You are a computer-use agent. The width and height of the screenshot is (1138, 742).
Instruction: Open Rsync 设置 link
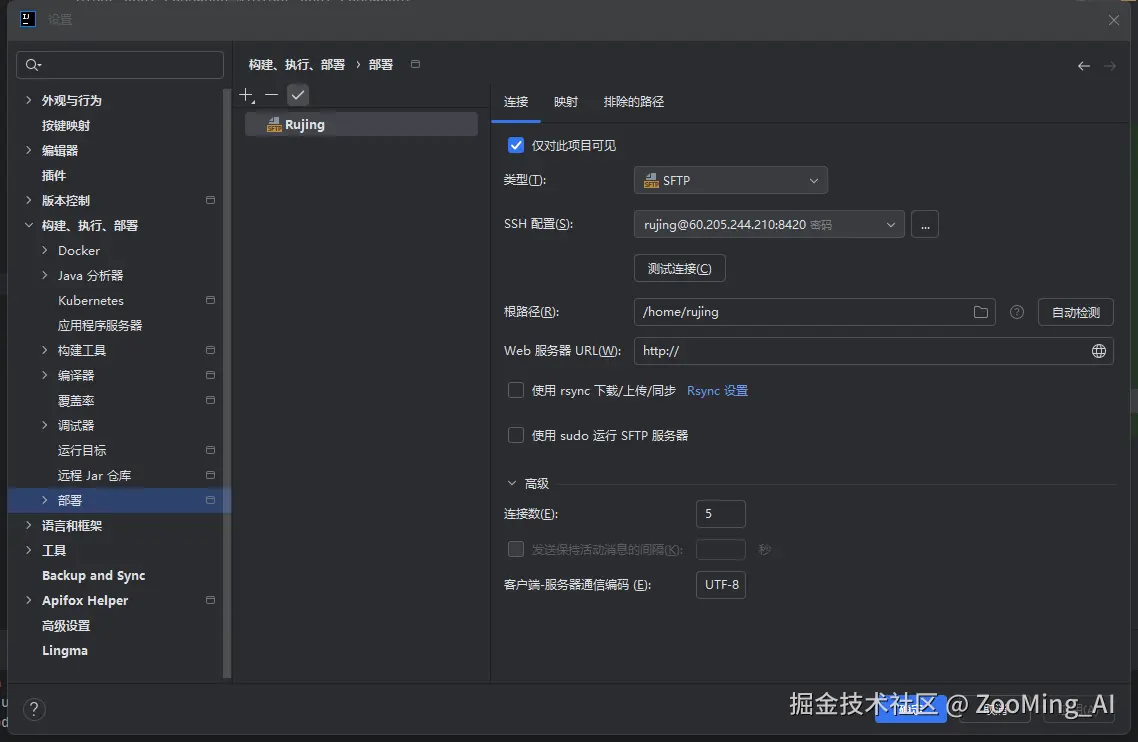pyautogui.click(x=718, y=391)
